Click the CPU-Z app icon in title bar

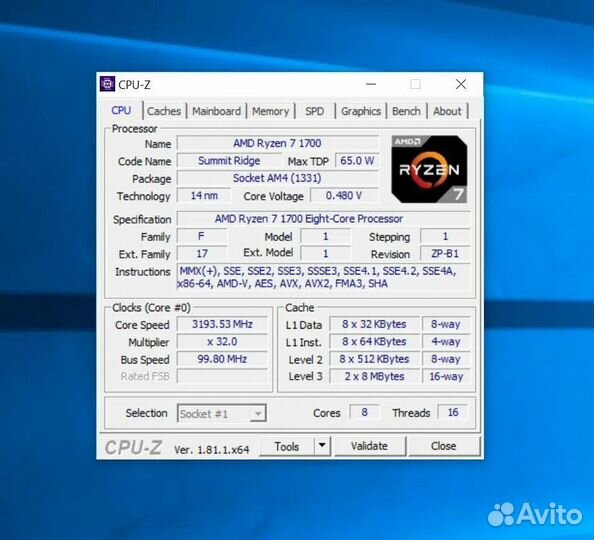107,84
